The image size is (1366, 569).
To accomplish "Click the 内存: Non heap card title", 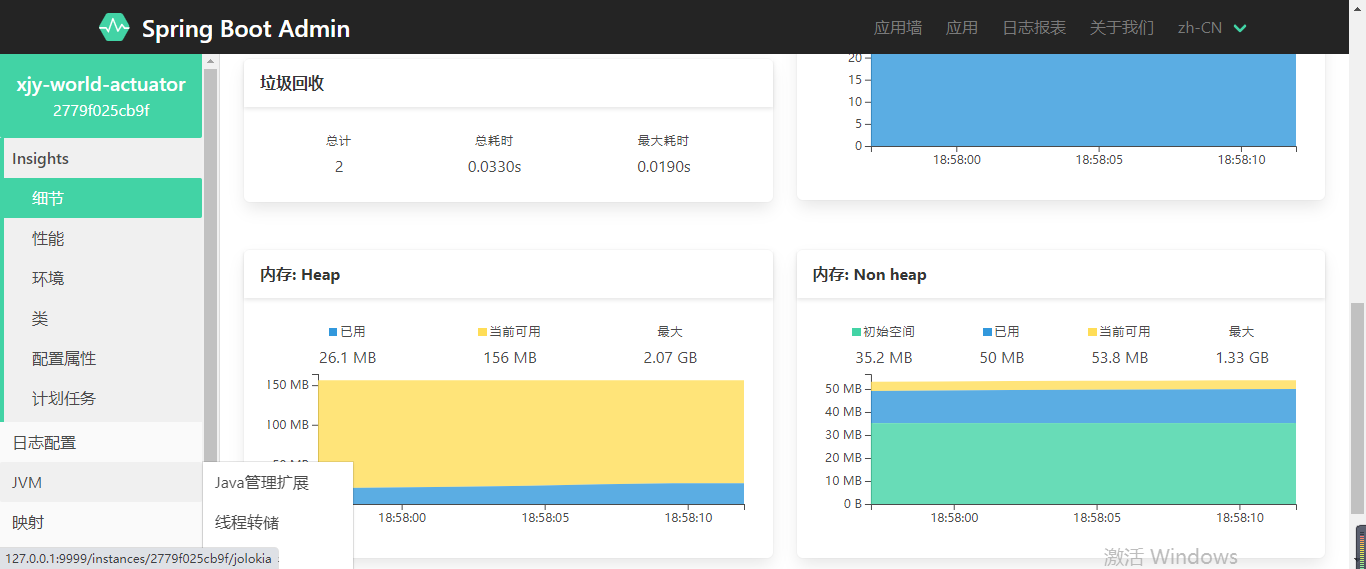I will [x=869, y=274].
